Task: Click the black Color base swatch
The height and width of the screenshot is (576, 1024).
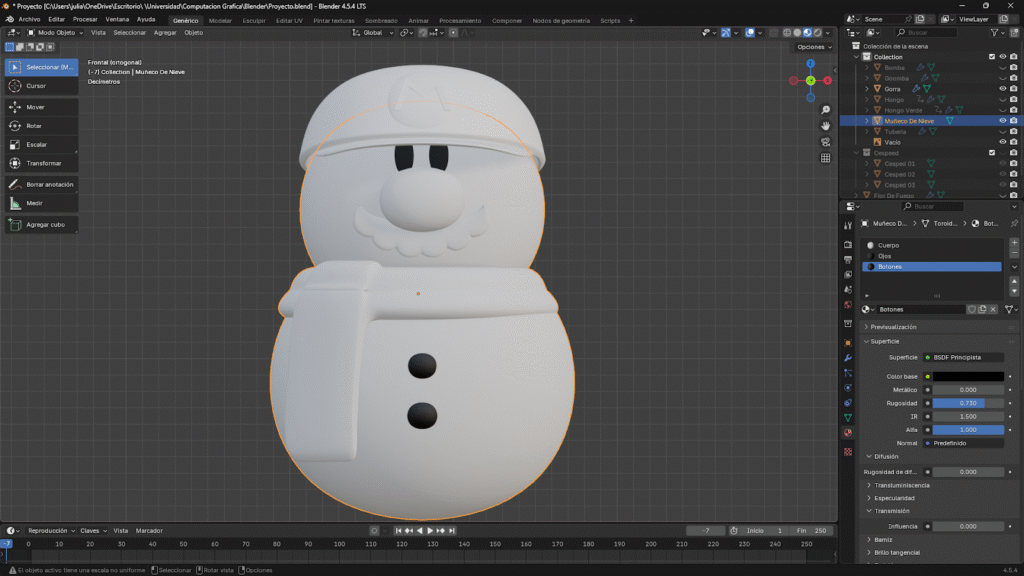Action: (x=968, y=377)
